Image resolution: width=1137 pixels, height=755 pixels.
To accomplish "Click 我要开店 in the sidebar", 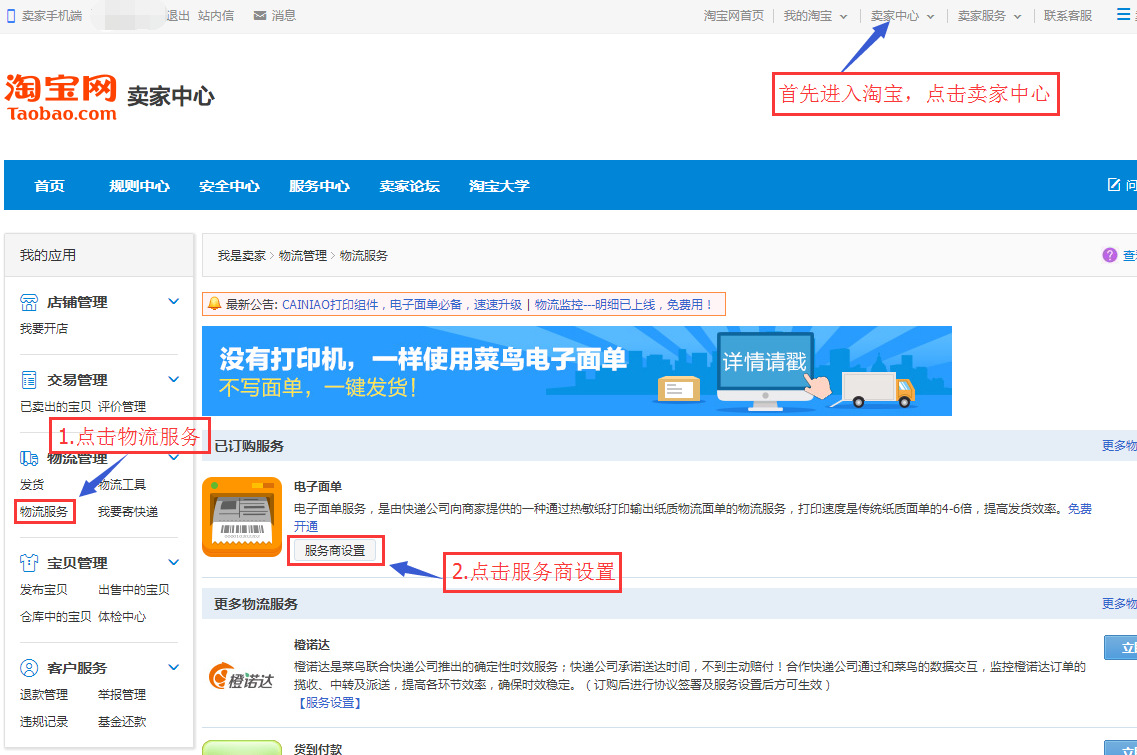I will [44, 329].
